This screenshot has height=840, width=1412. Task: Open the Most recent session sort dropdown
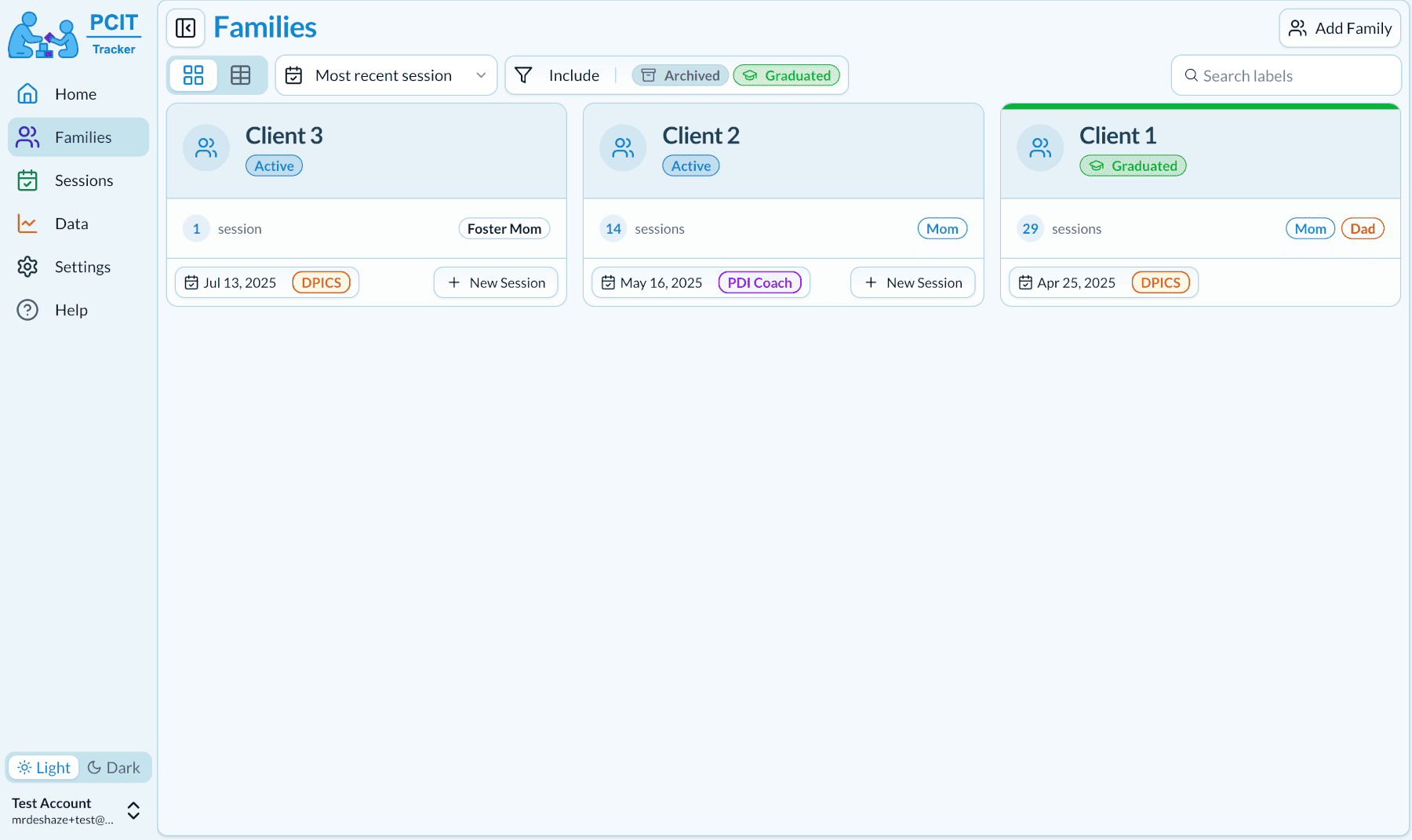coord(386,75)
